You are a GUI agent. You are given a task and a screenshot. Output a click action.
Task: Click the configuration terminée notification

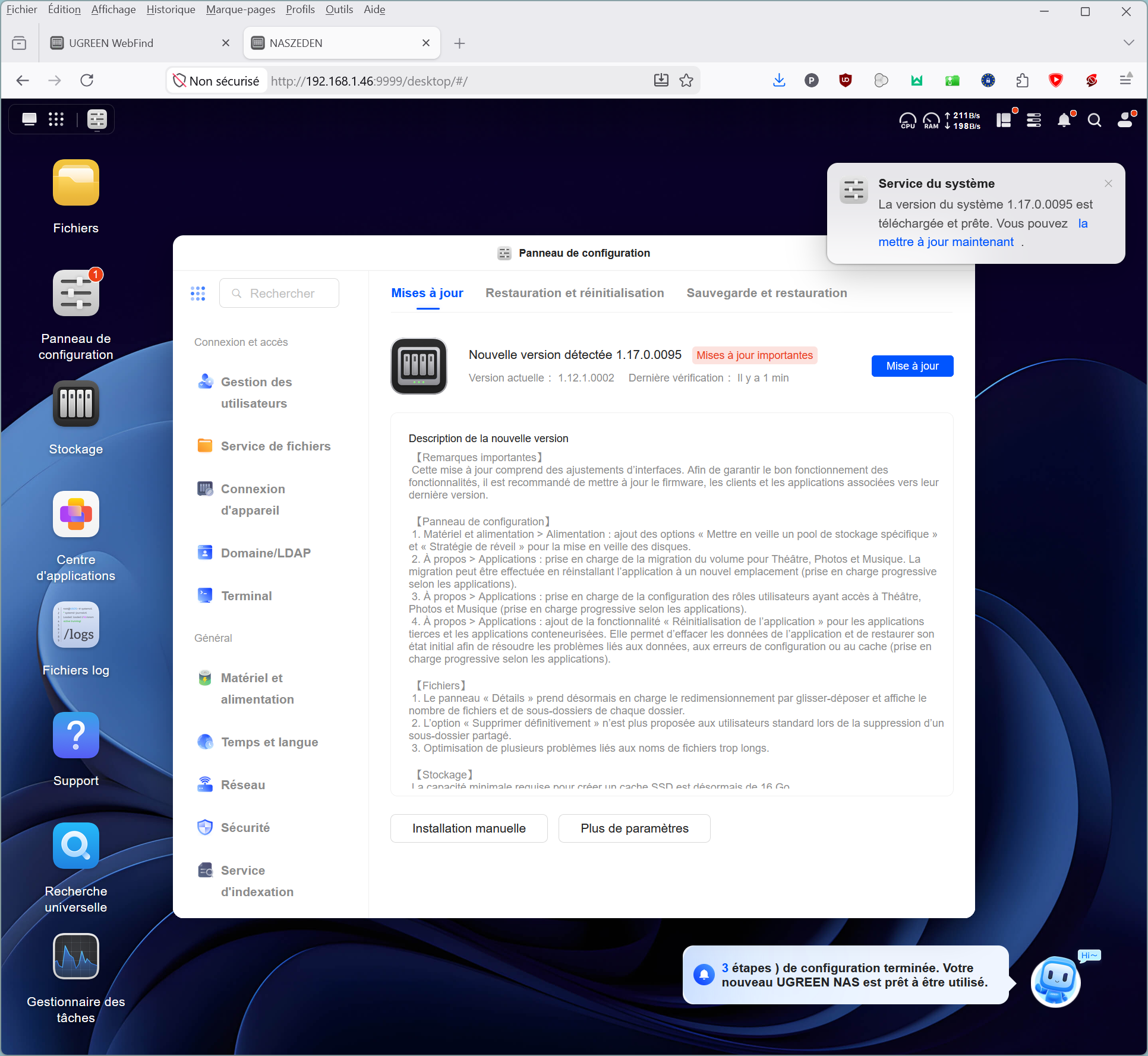pyautogui.click(x=846, y=975)
